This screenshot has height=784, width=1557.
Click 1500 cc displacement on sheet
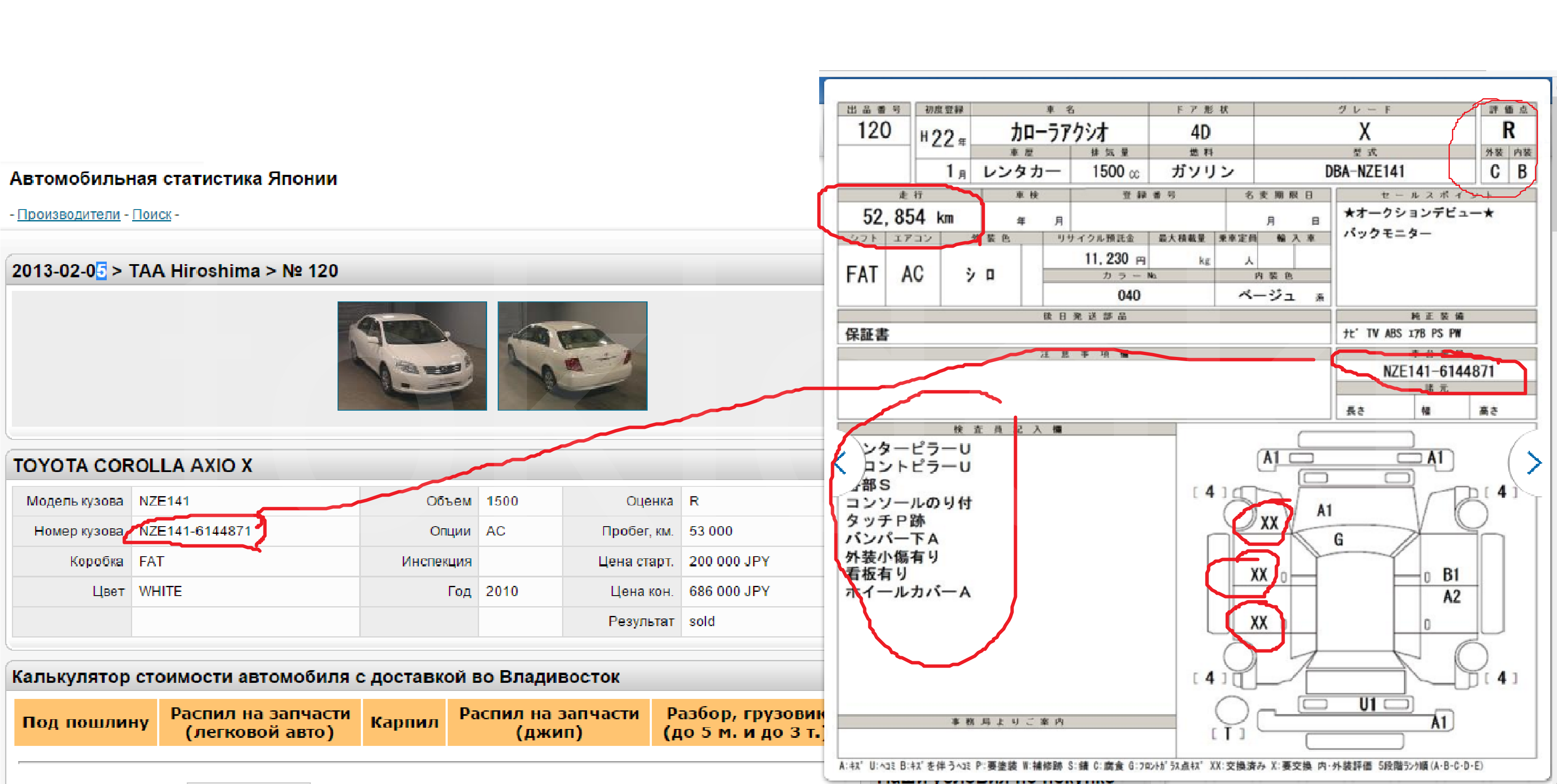pyautogui.click(x=1115, y=171)
